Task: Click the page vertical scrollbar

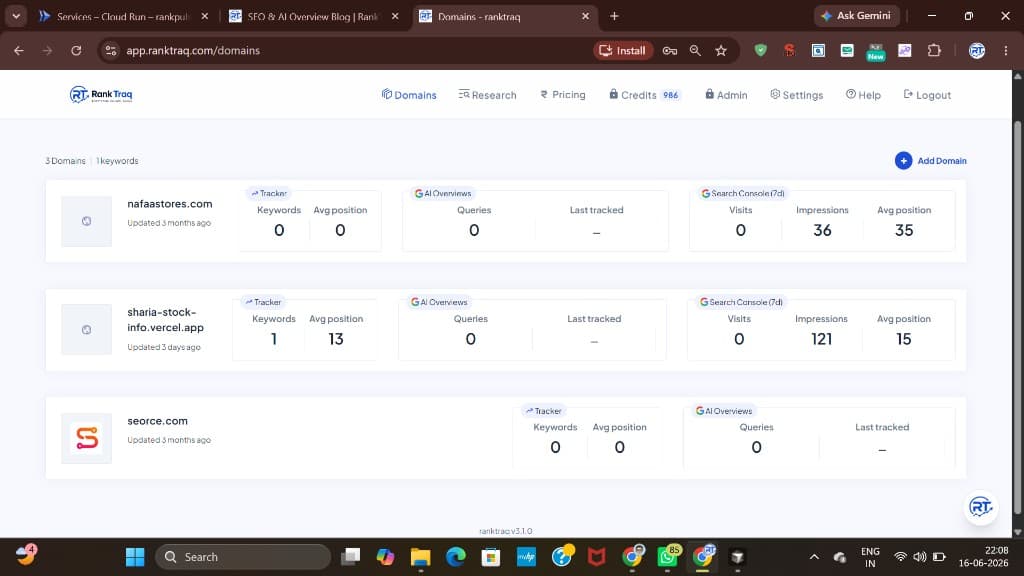Action: (x=1017, y=317)
